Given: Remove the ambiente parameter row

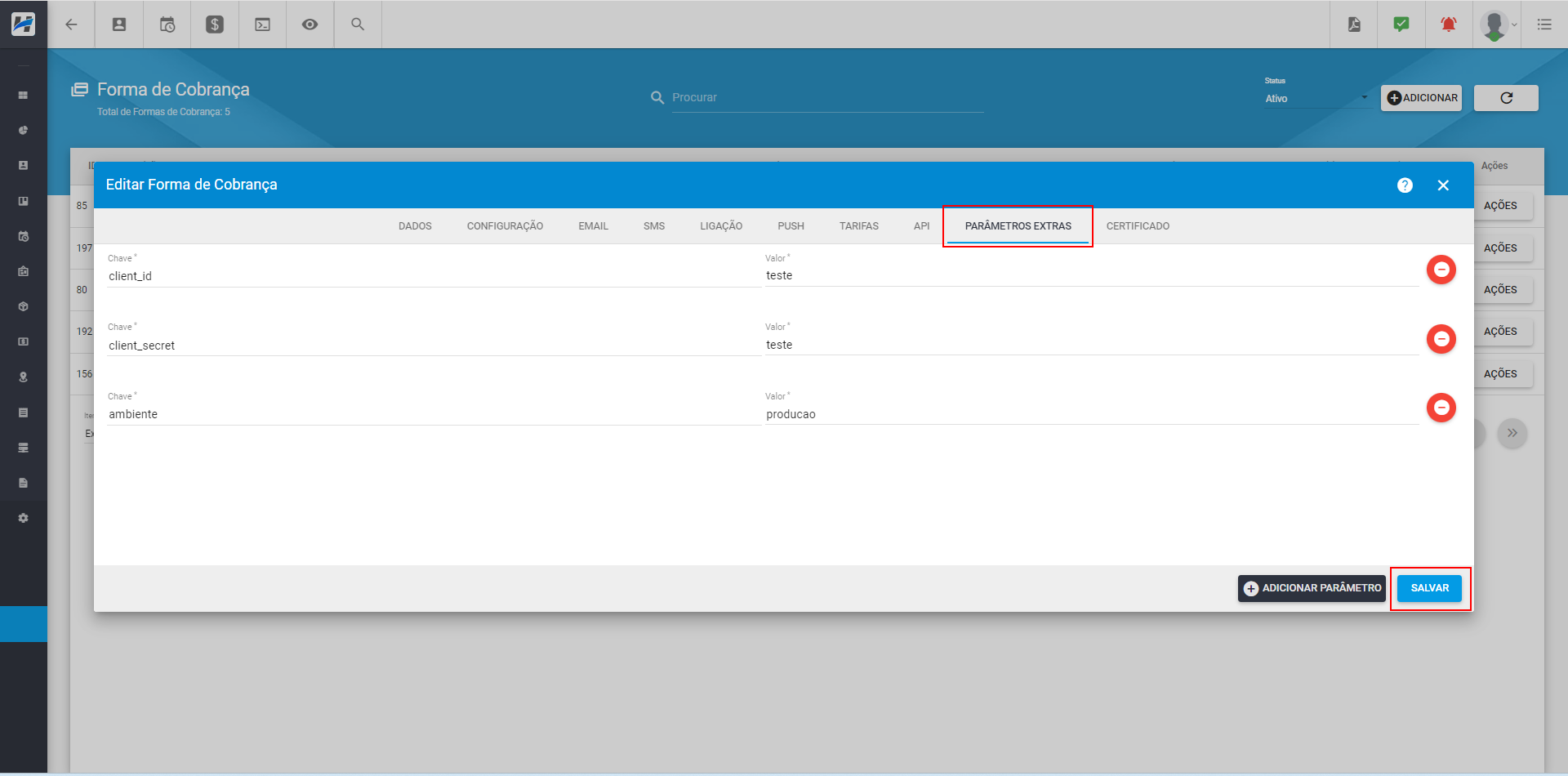Looking at the screenshot, I should [x=1441, y=408].
